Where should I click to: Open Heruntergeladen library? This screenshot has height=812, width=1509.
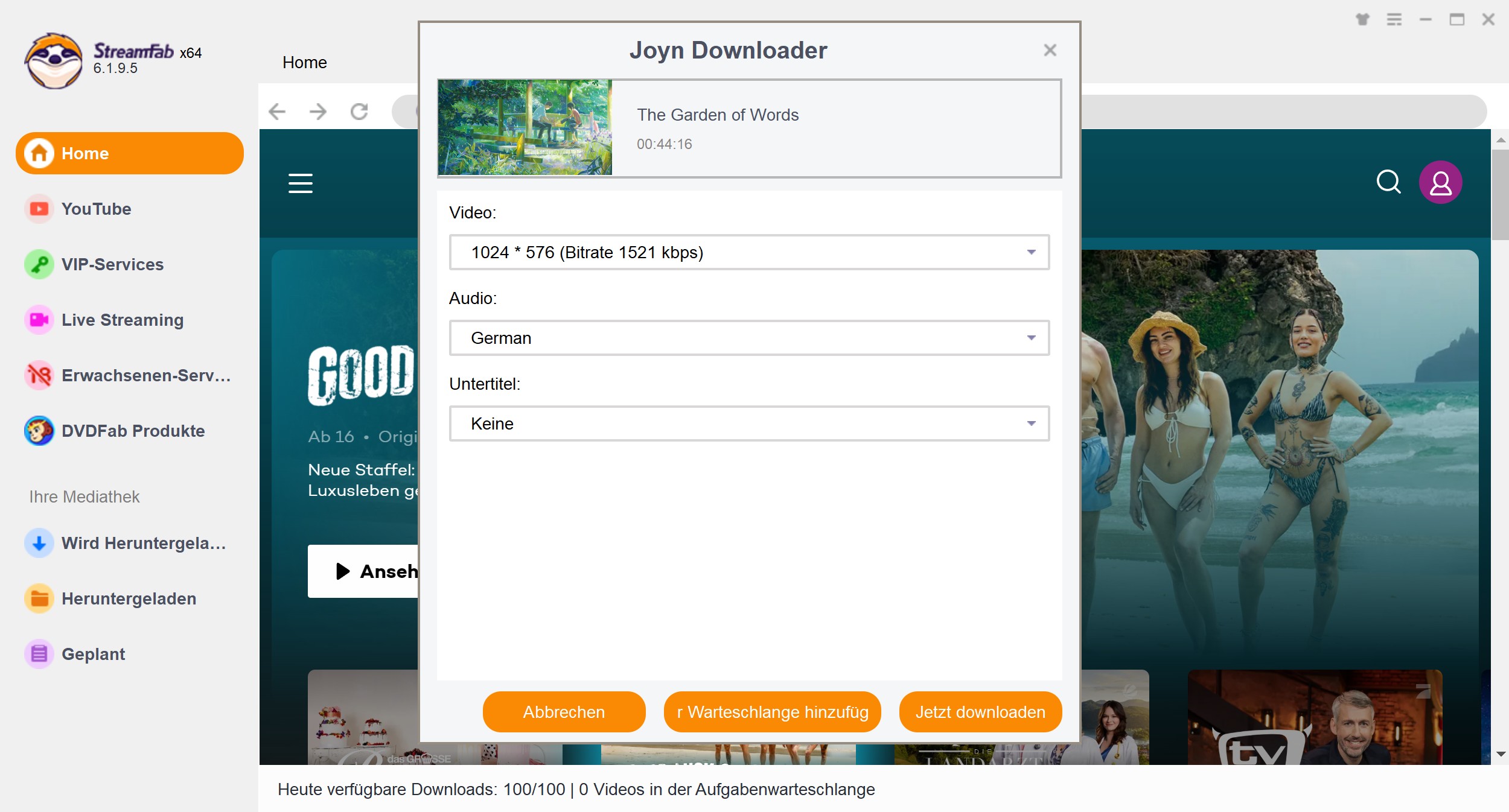pyautogui.click(x=129, y=598)
